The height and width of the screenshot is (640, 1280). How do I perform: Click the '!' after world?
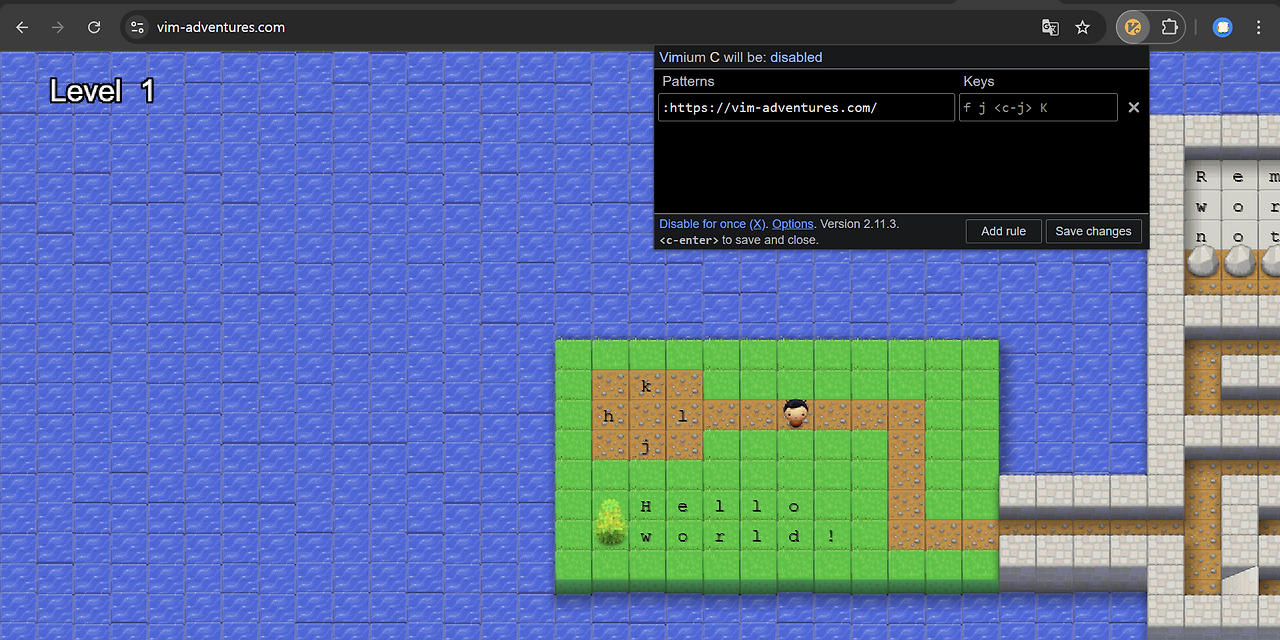tap(831, 536)
